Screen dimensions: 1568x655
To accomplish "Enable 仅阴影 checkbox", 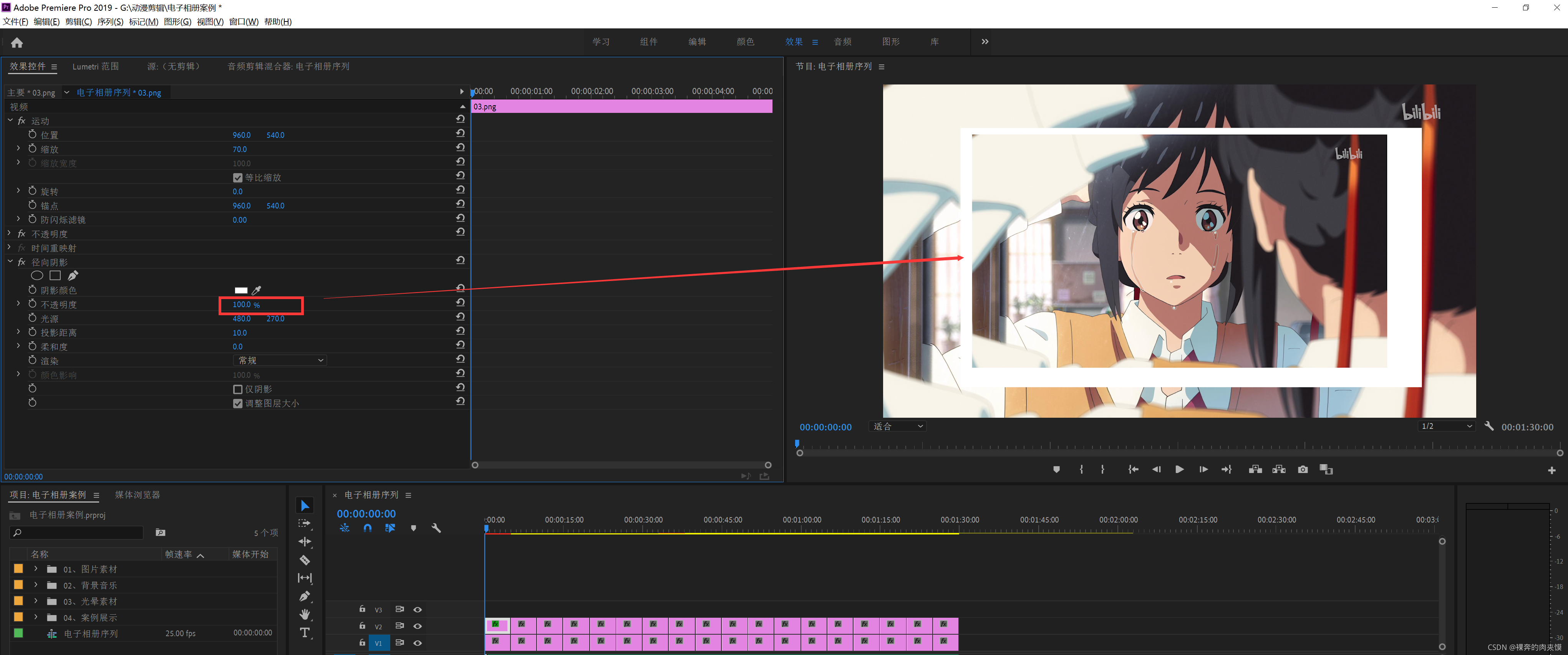I will (238, 389).
